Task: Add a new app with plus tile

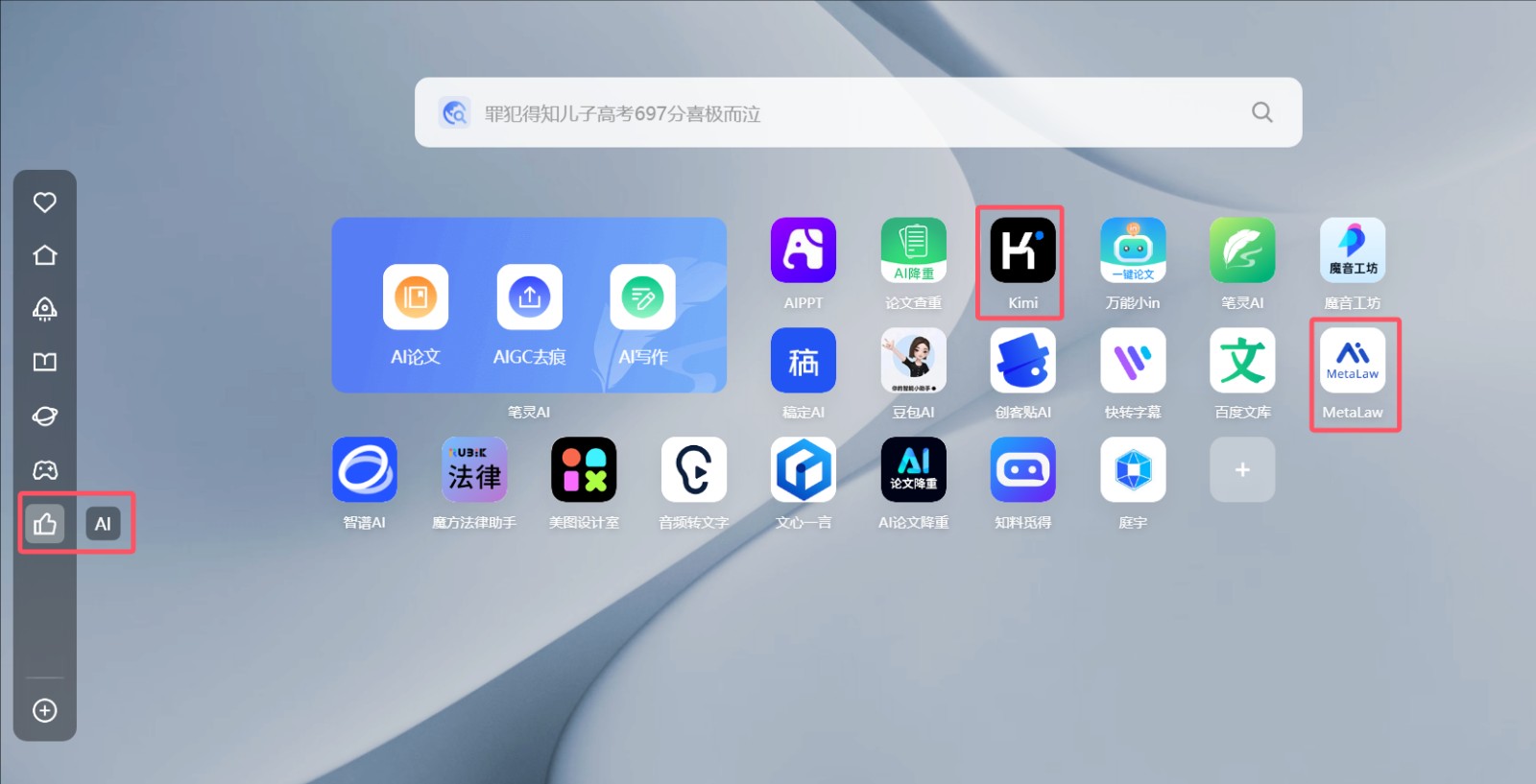Action: (x=1242, y=469)
